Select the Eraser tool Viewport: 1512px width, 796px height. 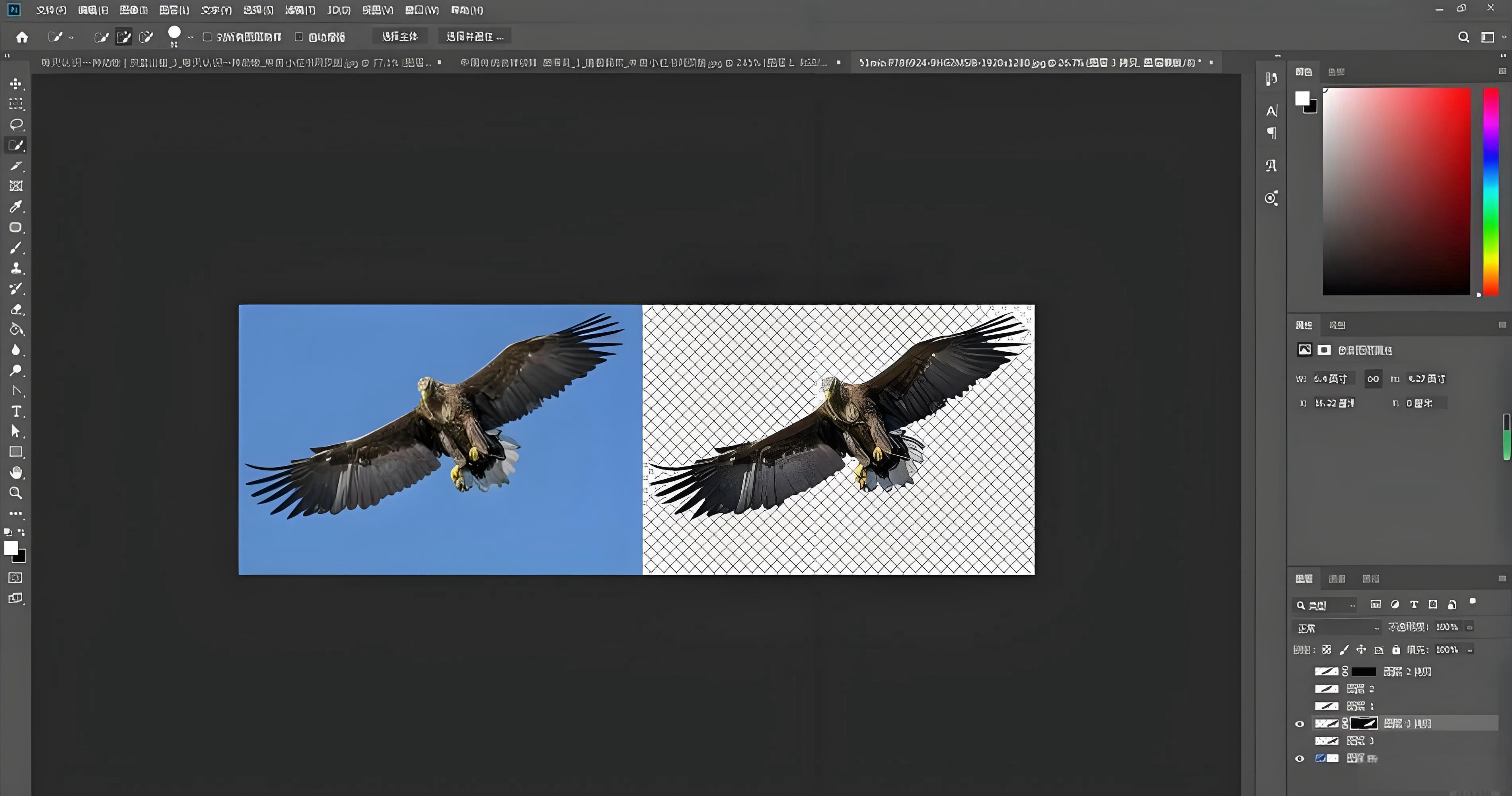tap(16, 309)
